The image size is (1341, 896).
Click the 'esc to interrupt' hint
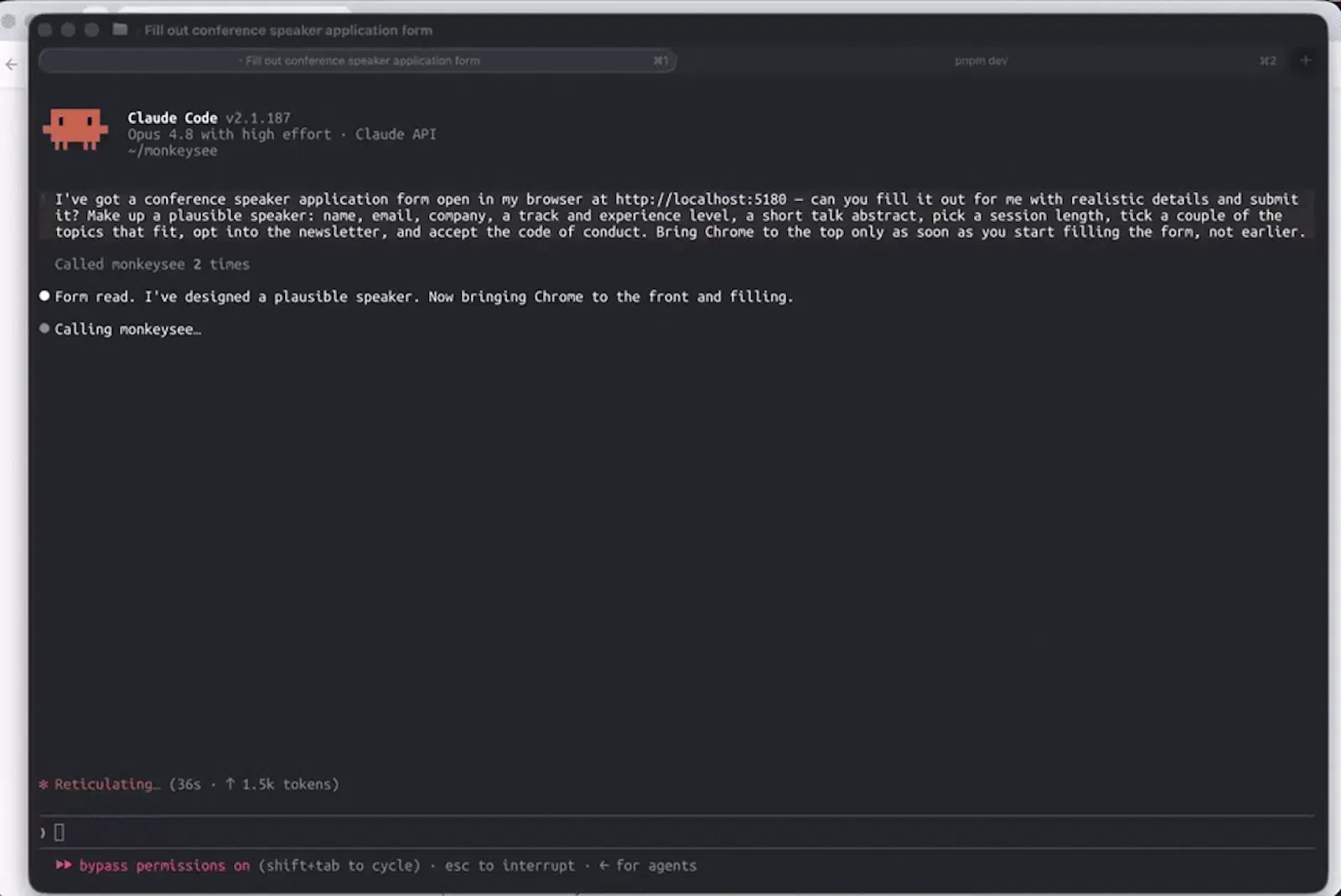(510, 866)
